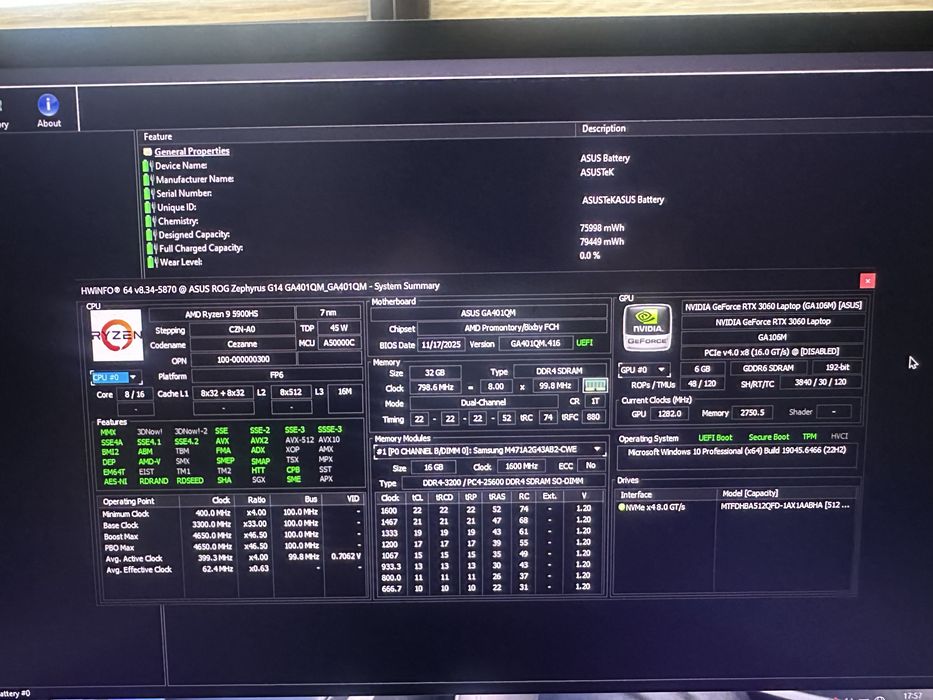
Task: Close the System Summary window
Action: pyautogui.click(x=868, y=280)
